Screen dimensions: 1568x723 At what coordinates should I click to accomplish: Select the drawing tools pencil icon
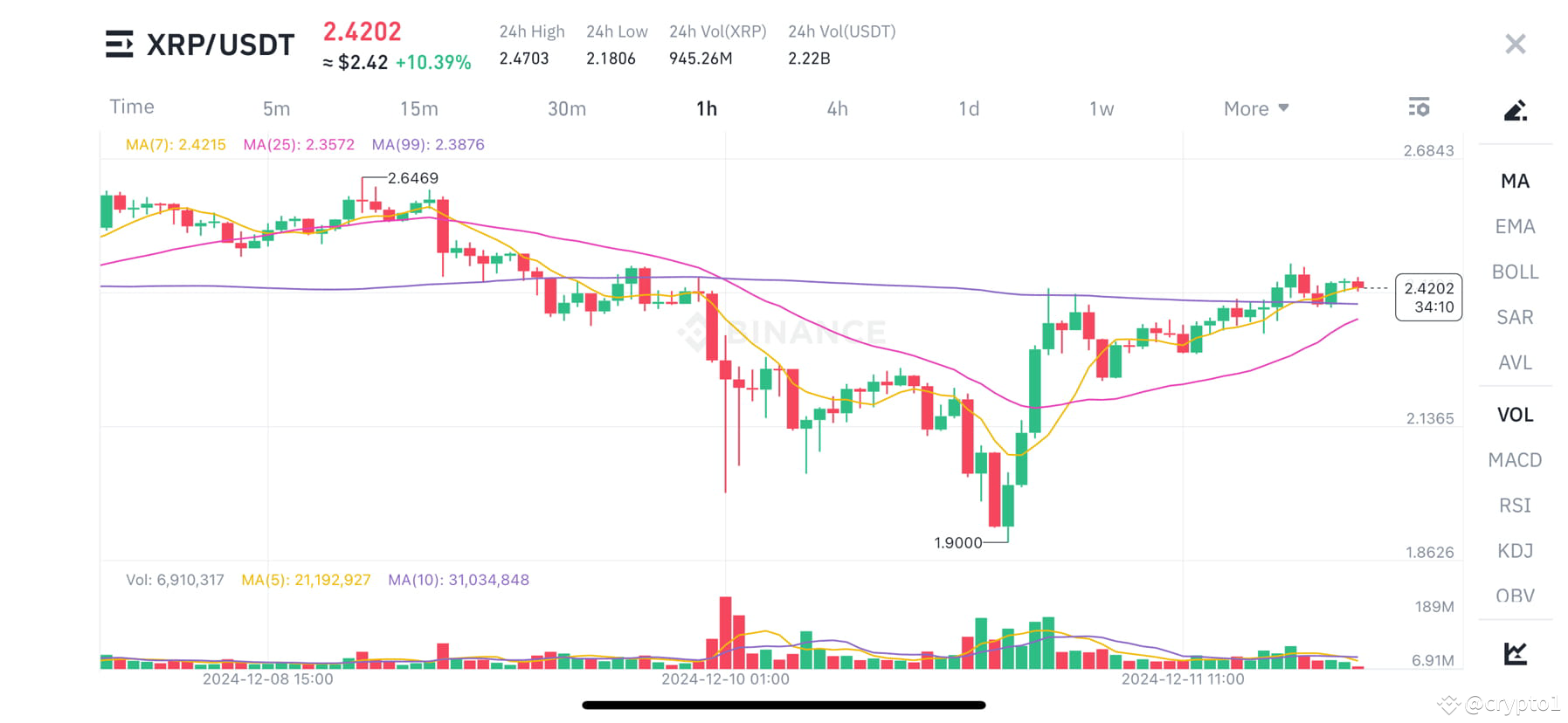pos(1515,110)
